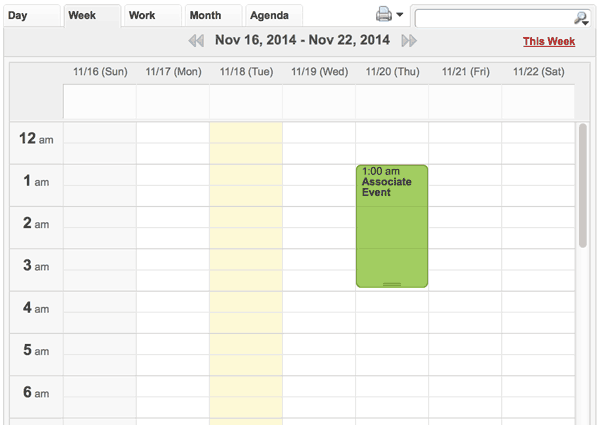Click the This Week link
The height and width of the screenshot is (425, 600).
pyautogui.click(x=548, y=42)
